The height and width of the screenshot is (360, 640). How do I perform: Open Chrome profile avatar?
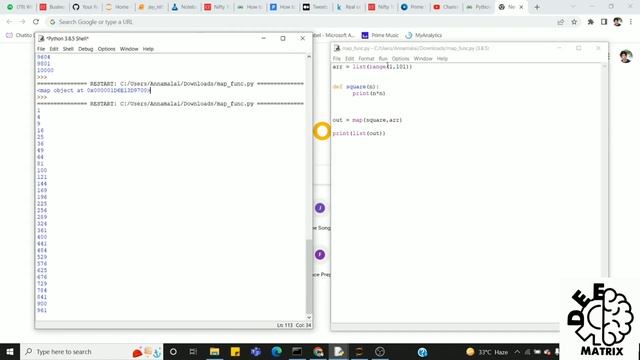618,22
